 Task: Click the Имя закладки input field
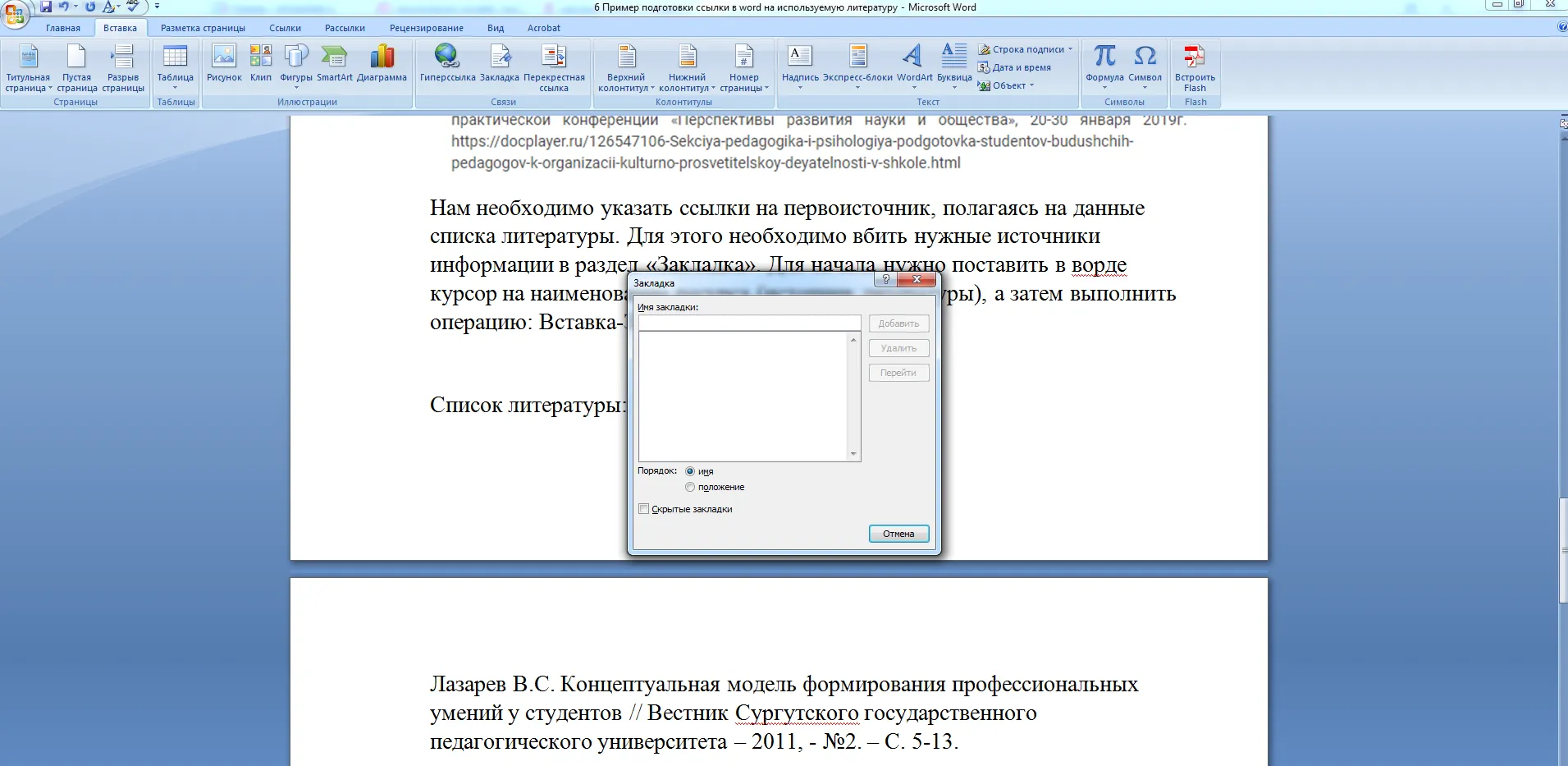point(749,323)
